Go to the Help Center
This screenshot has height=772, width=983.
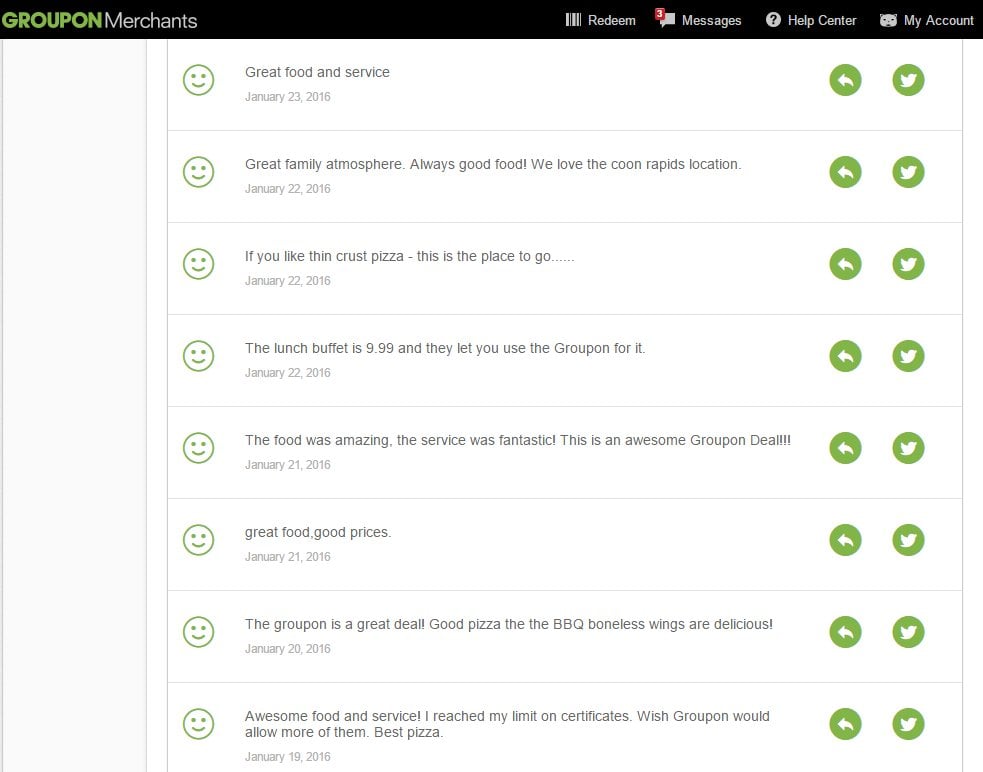click(x=811, y=20)
